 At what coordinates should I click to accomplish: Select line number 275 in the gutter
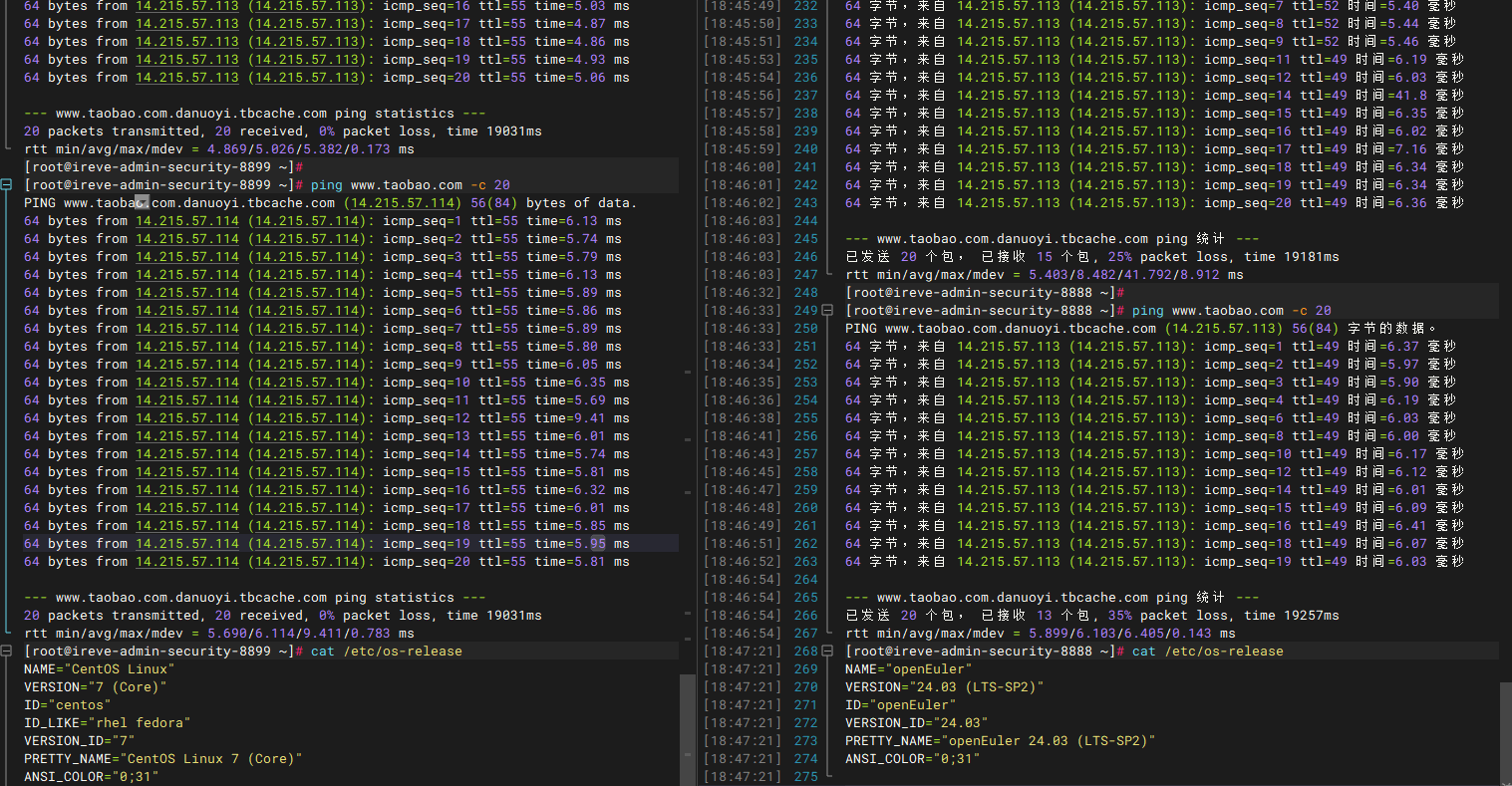pos(805,777)
